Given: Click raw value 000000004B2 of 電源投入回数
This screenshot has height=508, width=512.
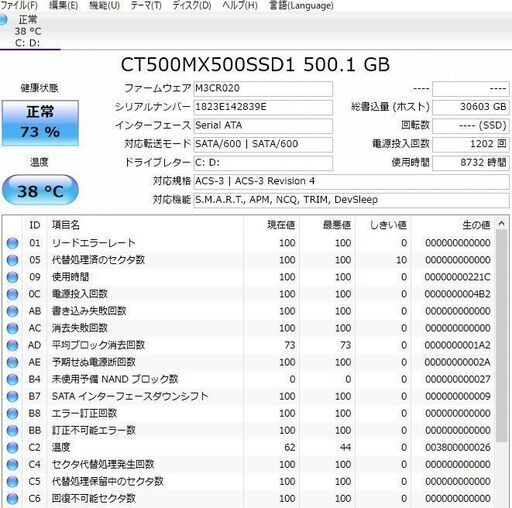Looking at the screenshot, I should coord(457,294).
